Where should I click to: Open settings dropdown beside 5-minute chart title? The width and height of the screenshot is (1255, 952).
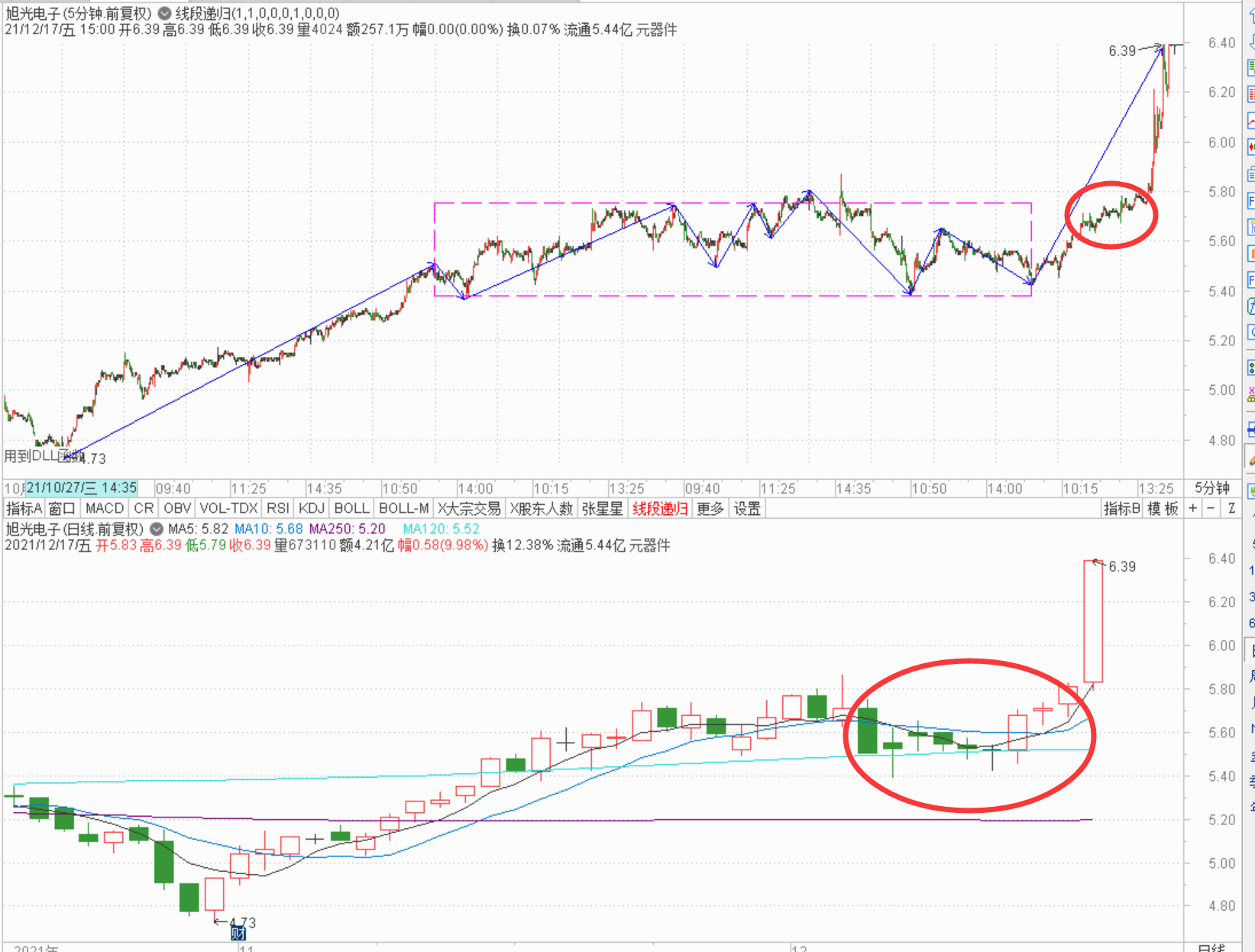pos(164,14)
